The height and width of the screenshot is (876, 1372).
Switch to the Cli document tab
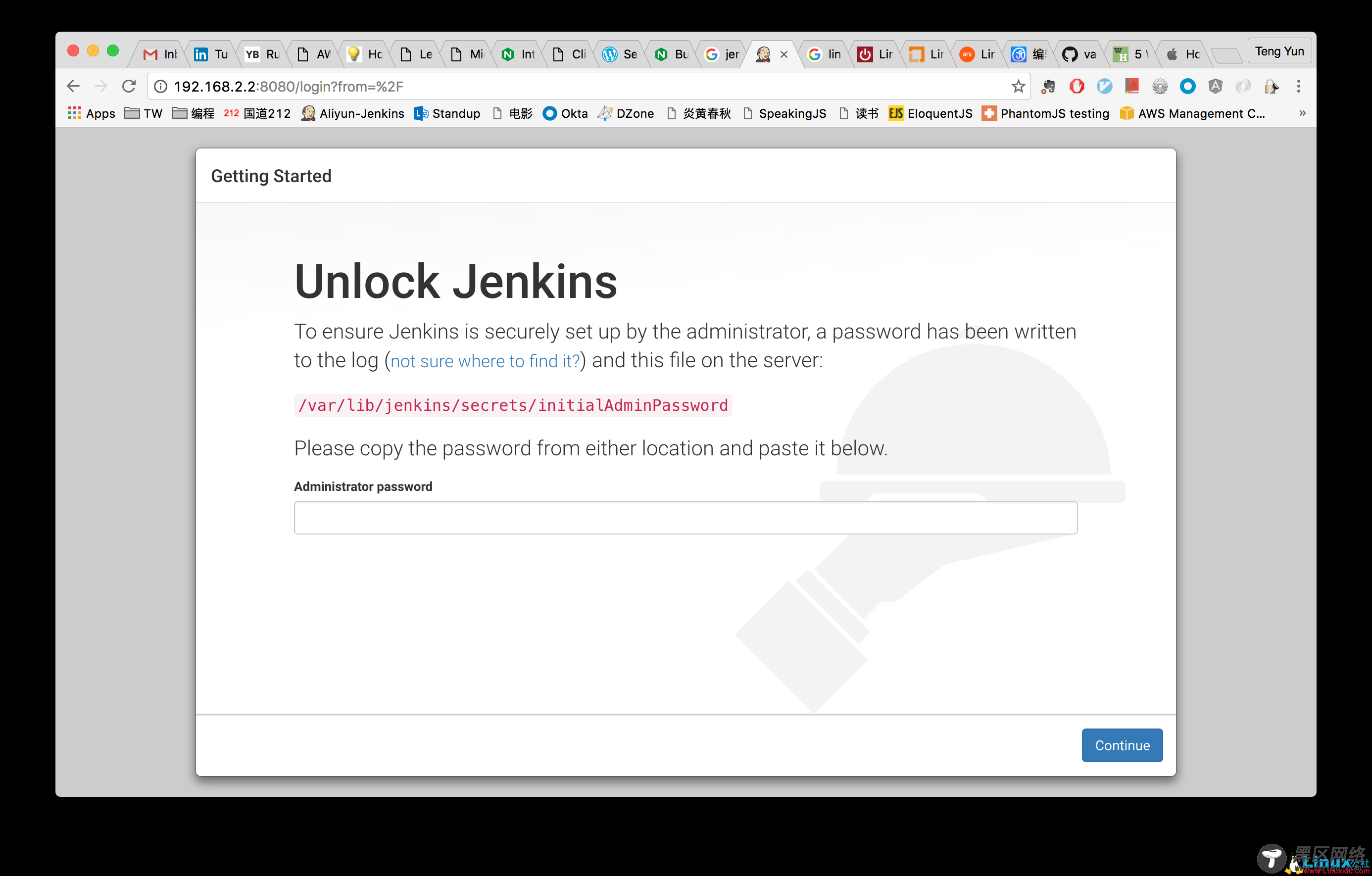click(x=569, y=54)
